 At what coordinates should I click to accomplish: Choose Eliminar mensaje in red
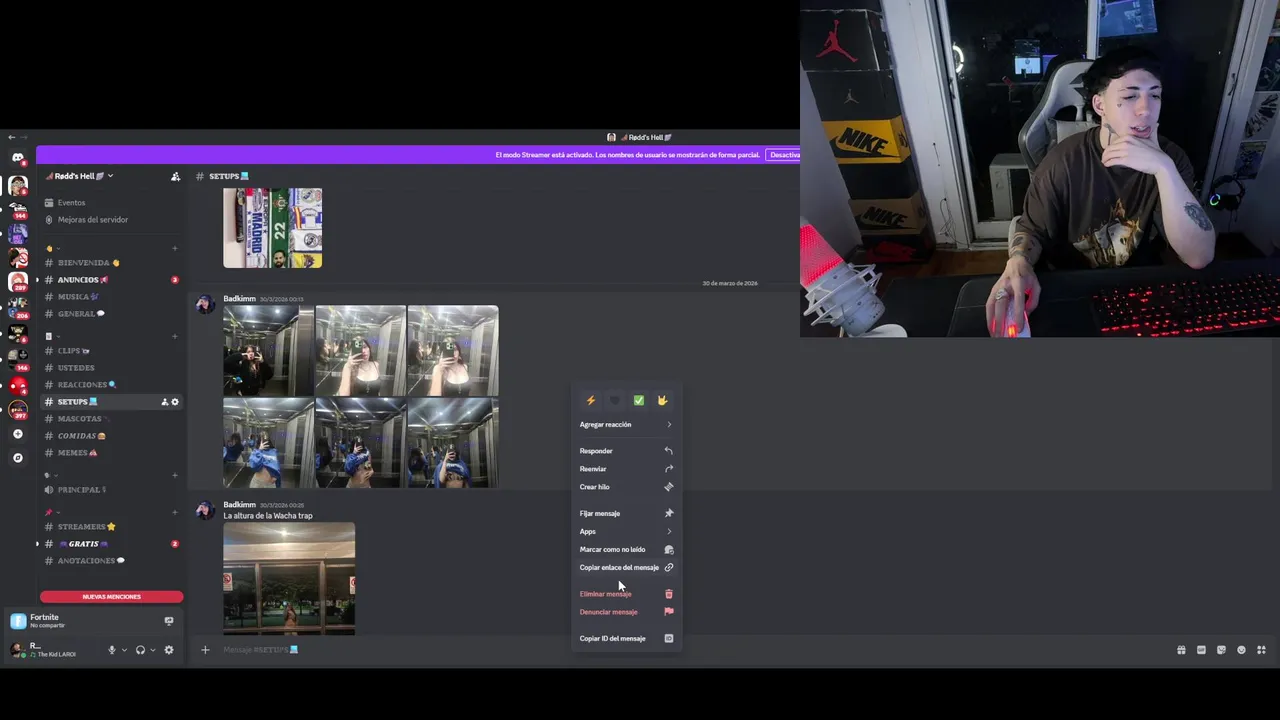pos(626,594)
